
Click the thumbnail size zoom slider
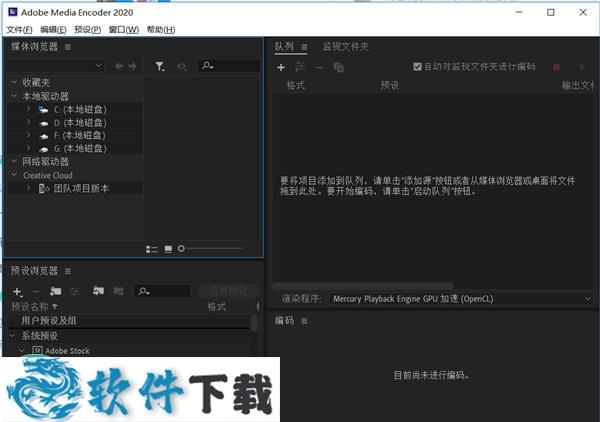point(210,248)
